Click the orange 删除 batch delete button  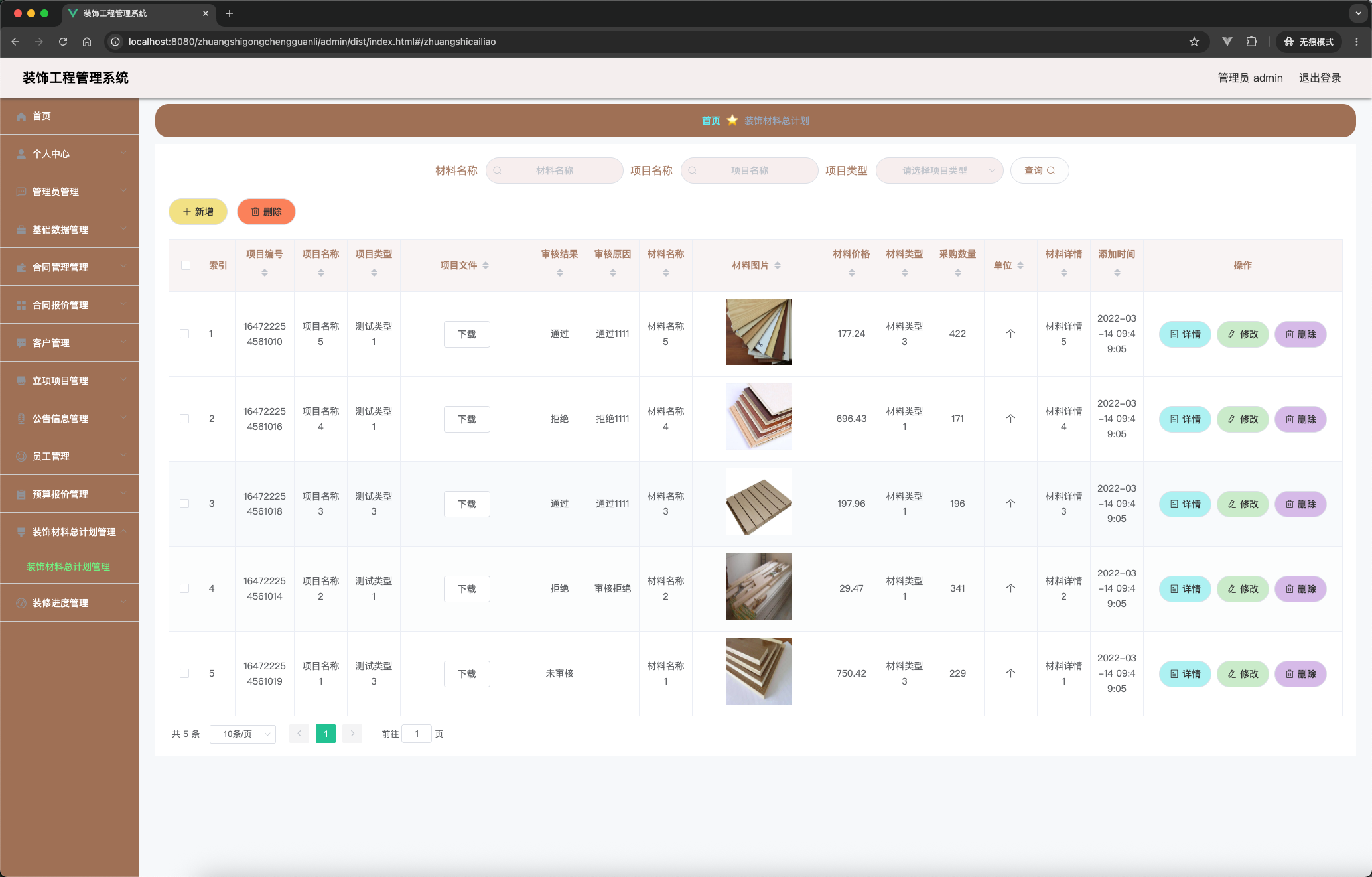266,212
